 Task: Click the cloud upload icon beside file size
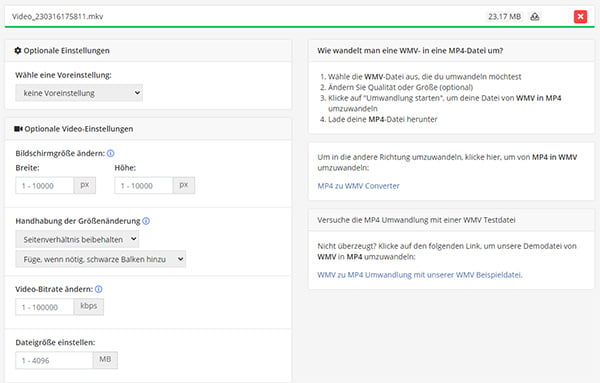(535, 16)
